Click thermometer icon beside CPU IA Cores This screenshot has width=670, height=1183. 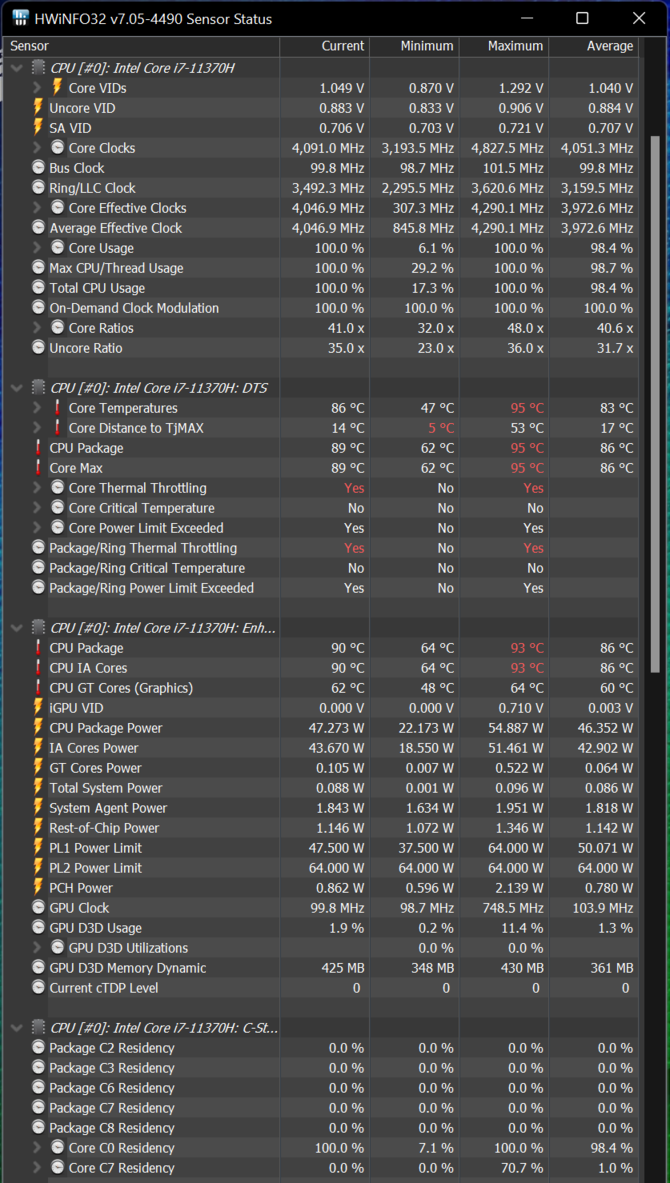[x=38, y=668]
